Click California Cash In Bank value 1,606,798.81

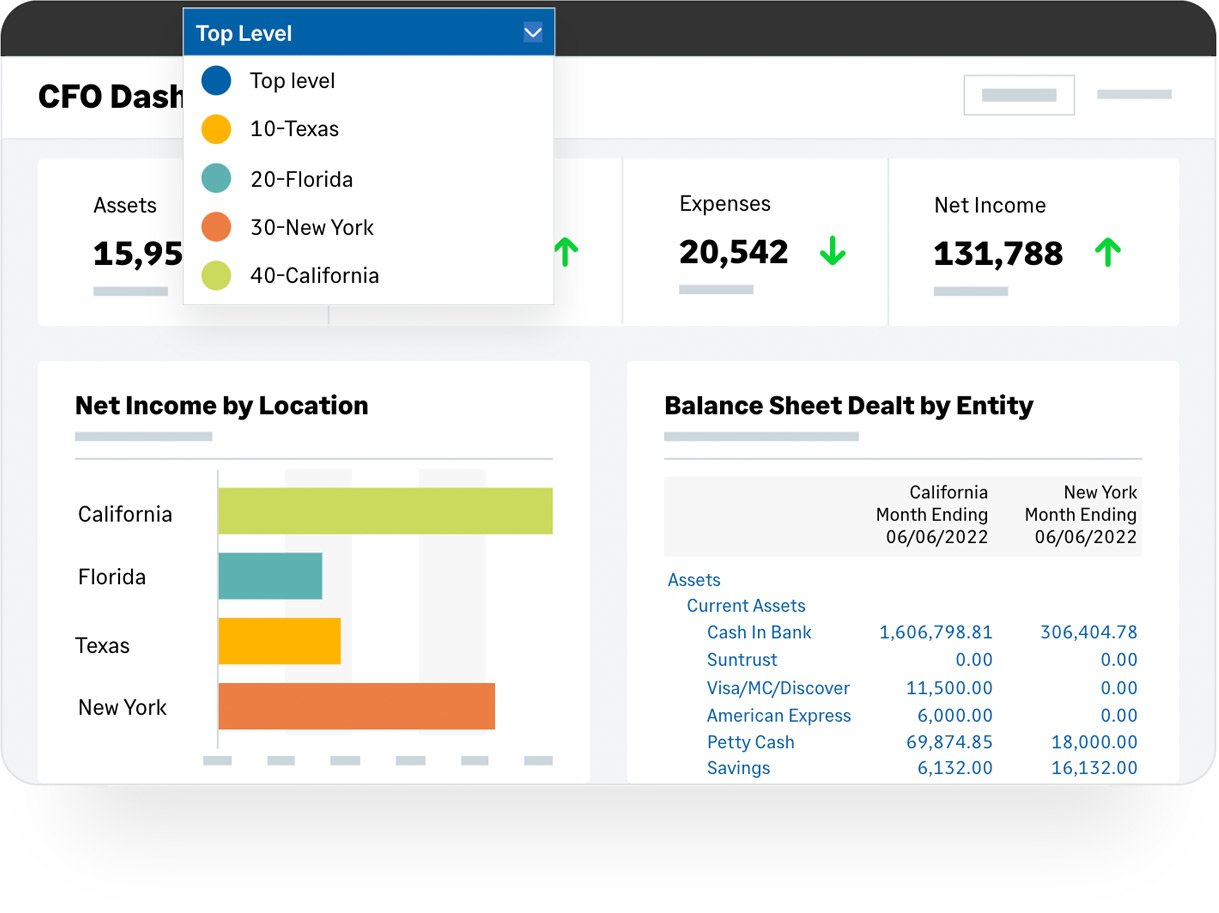[x=935, y=633]
